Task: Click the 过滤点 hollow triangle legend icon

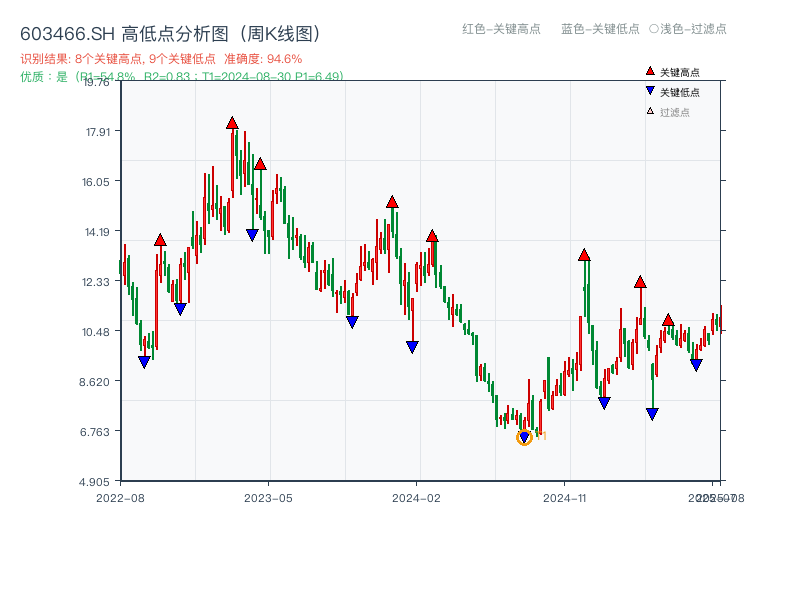Action: (649, 110)
